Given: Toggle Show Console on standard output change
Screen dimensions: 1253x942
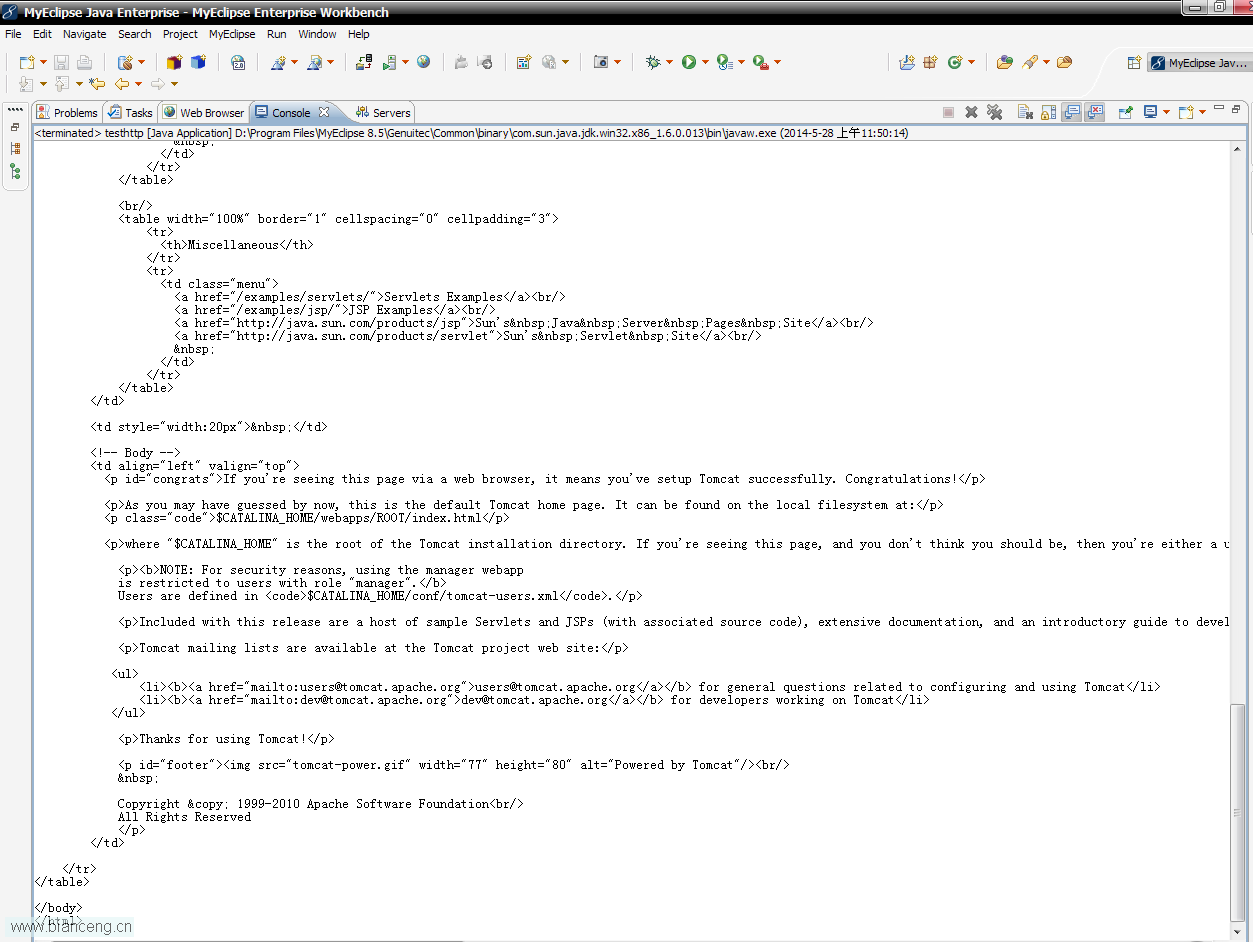Looking at the screenshot, I should click(x=1071, y=112).
